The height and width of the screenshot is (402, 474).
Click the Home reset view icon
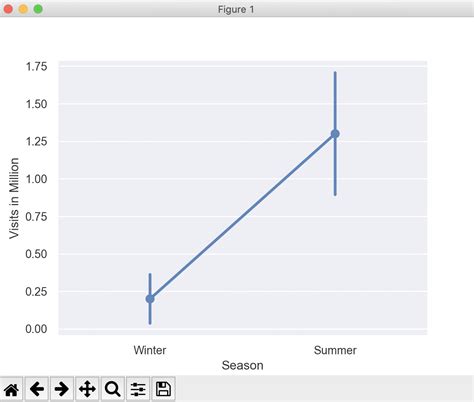[x=11, y=389]
